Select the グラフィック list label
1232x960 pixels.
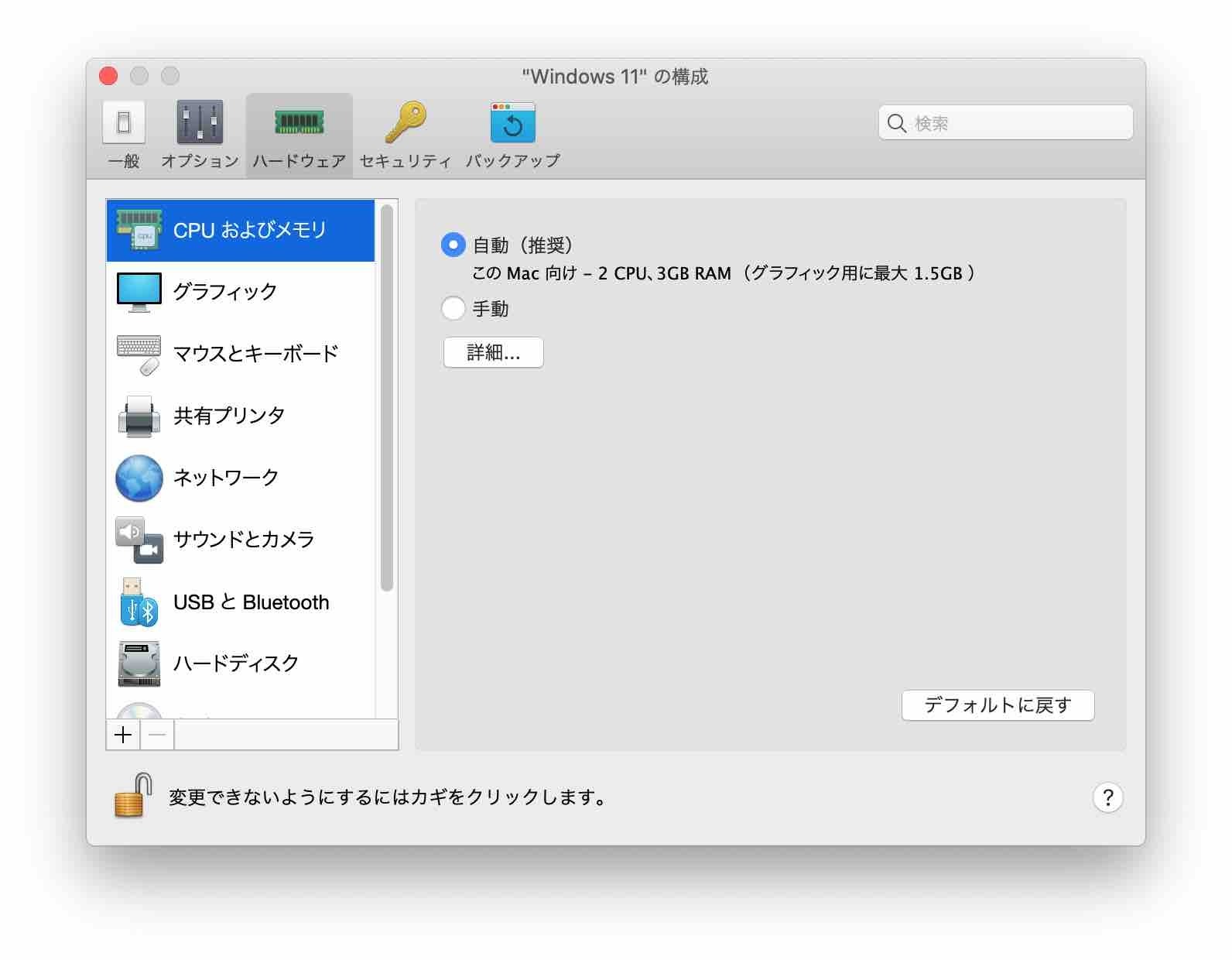[x=225, y=292]
